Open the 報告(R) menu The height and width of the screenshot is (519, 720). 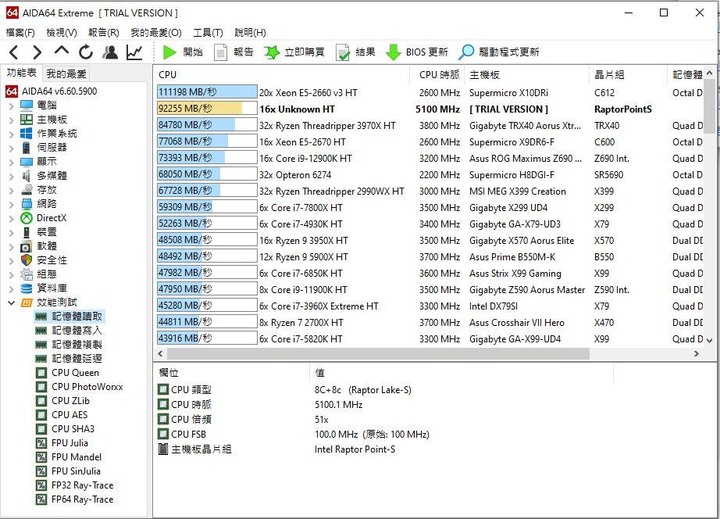[104, 33]
